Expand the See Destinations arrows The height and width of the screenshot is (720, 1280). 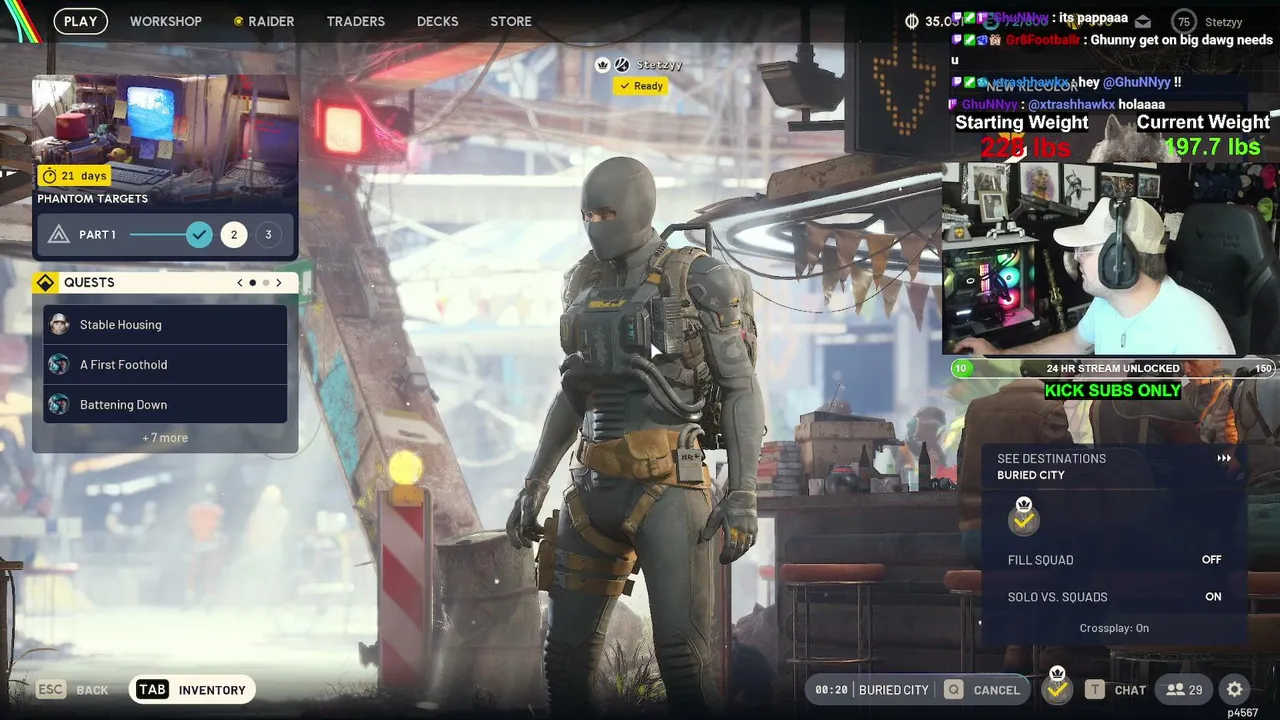pyautogui.click(x=1224, y=458)
